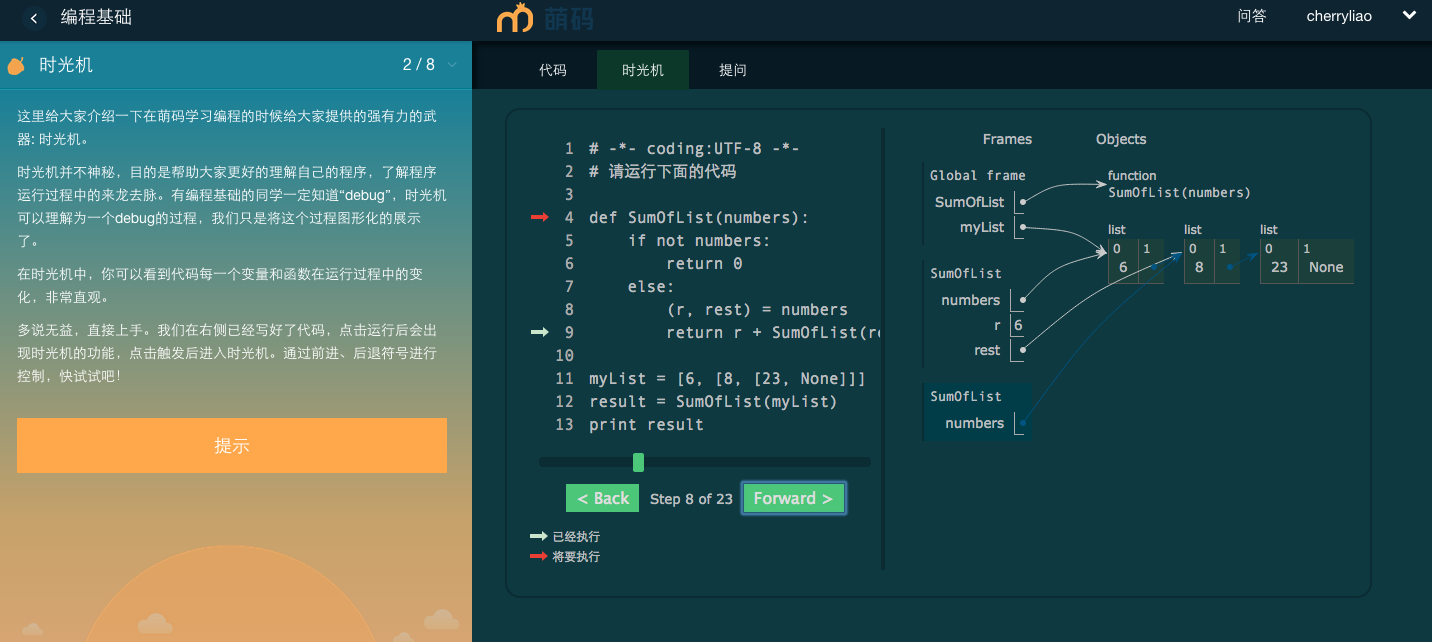Open the cherryliao account menu
This screenshot has height=642, width=1432.
tap(1338, 16)
